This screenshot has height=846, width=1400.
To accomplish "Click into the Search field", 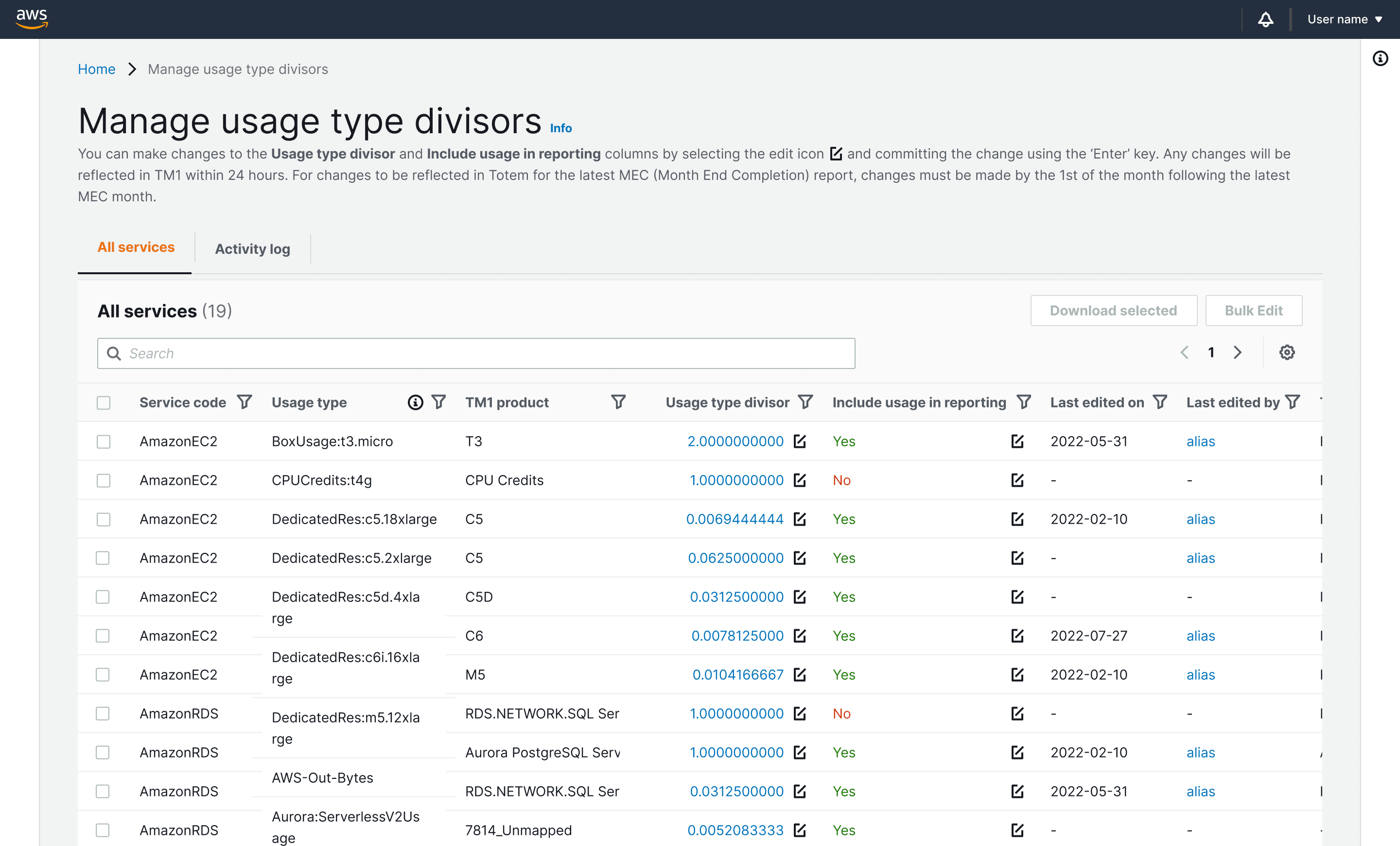I will coord(476,353).
